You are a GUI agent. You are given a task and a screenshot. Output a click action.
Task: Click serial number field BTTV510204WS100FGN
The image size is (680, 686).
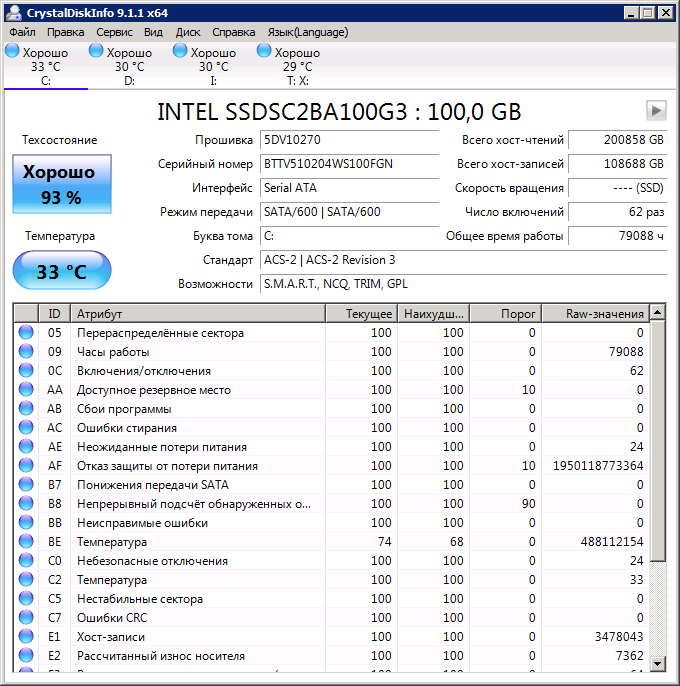[x=349, y=164]
